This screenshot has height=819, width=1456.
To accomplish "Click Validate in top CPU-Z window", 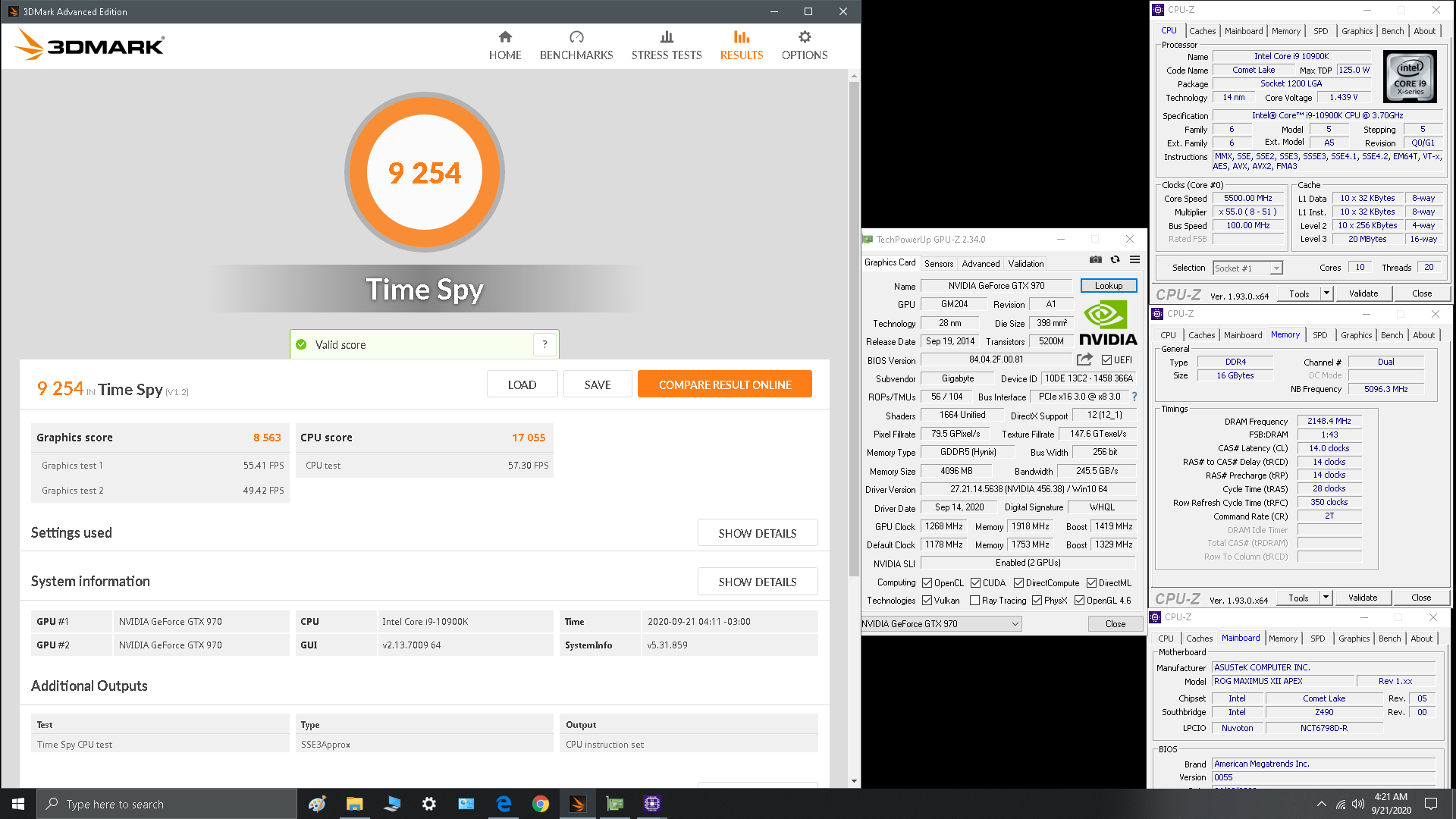I will pos(1363,293).
